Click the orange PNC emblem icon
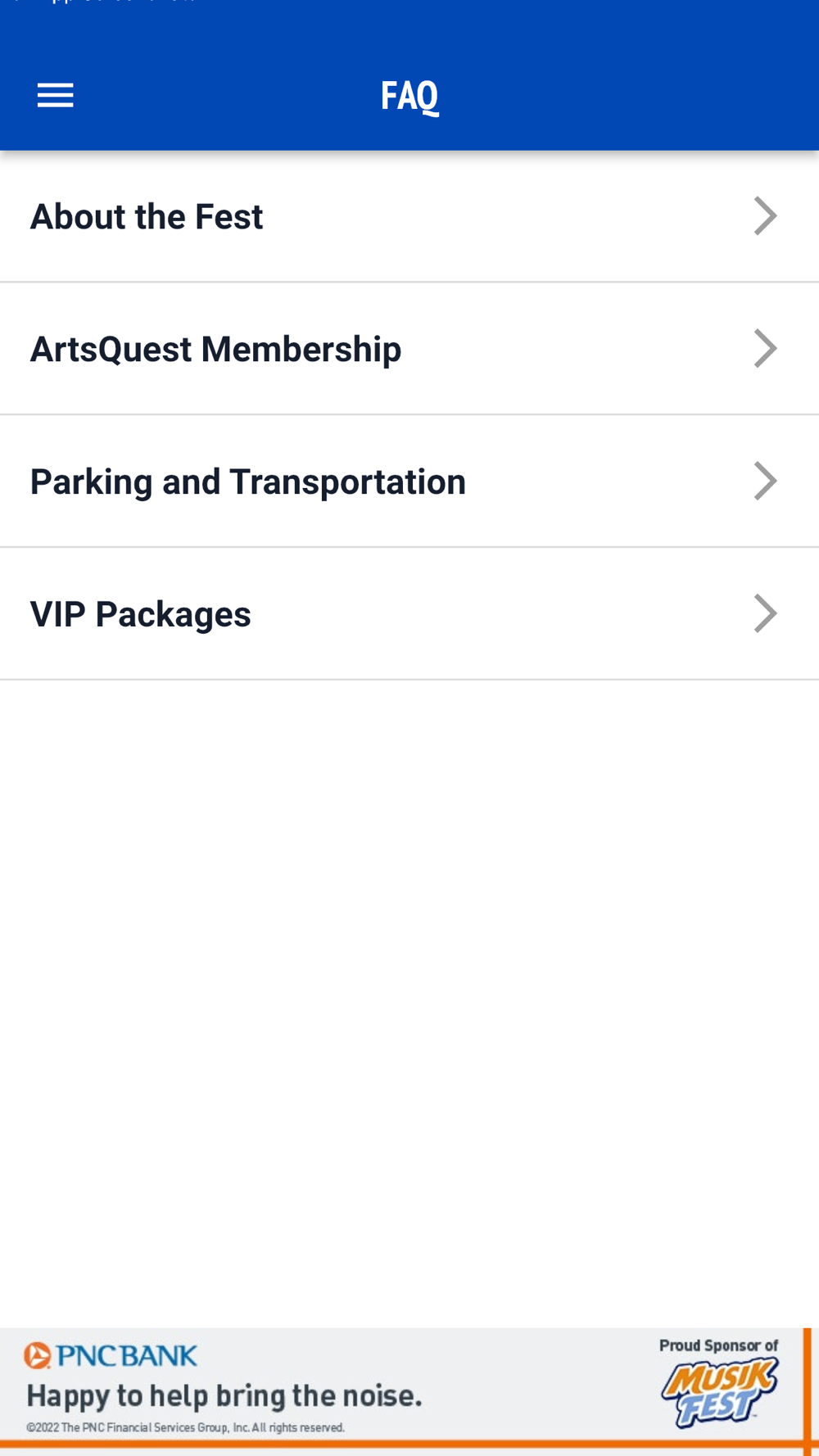The height and width of the screenshot is (1456, 819). (x=37, y=1355)
